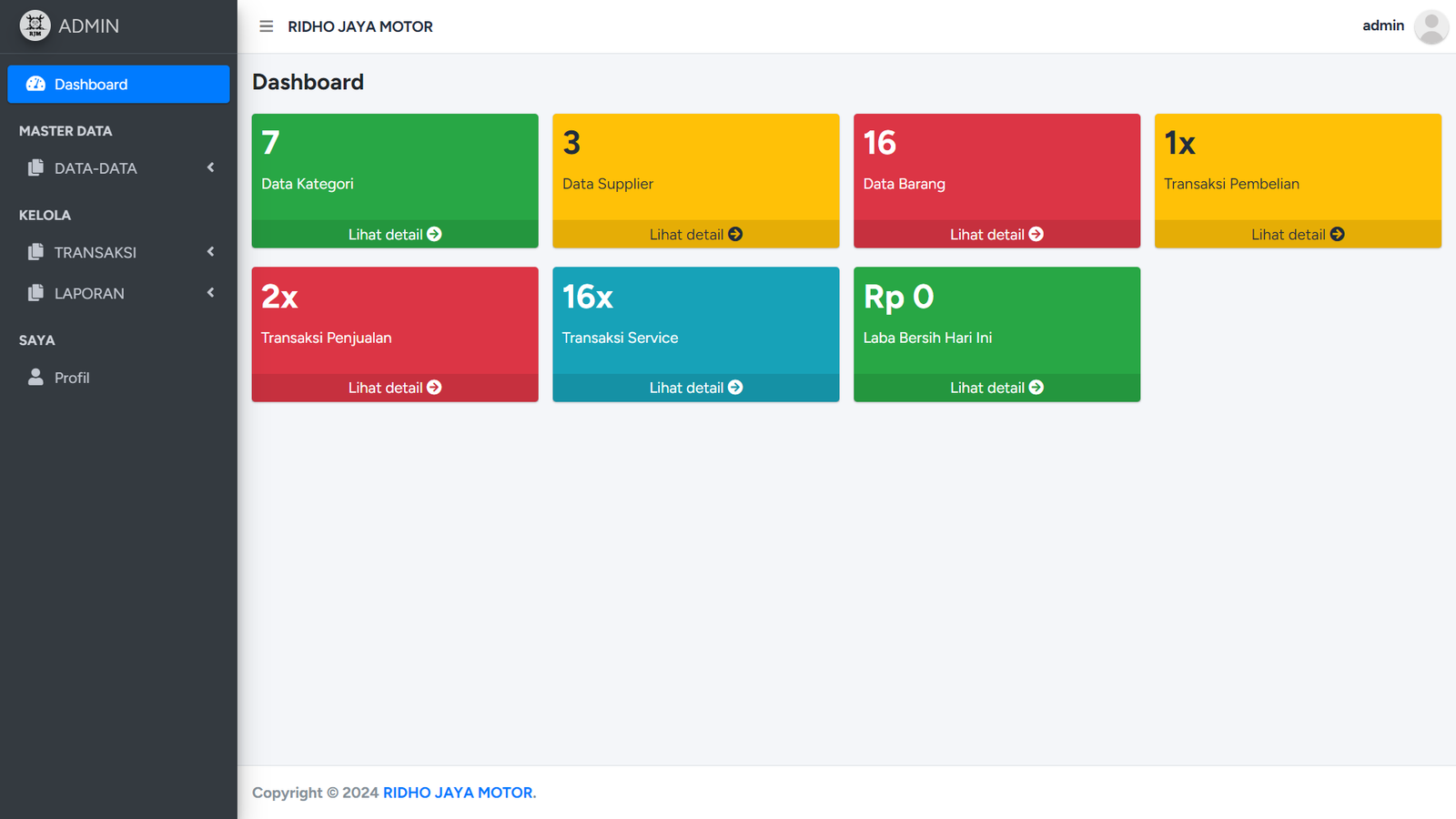1456x819 pixels.
Task: Click the admin user avatar icon
Action: point(1431,26)
